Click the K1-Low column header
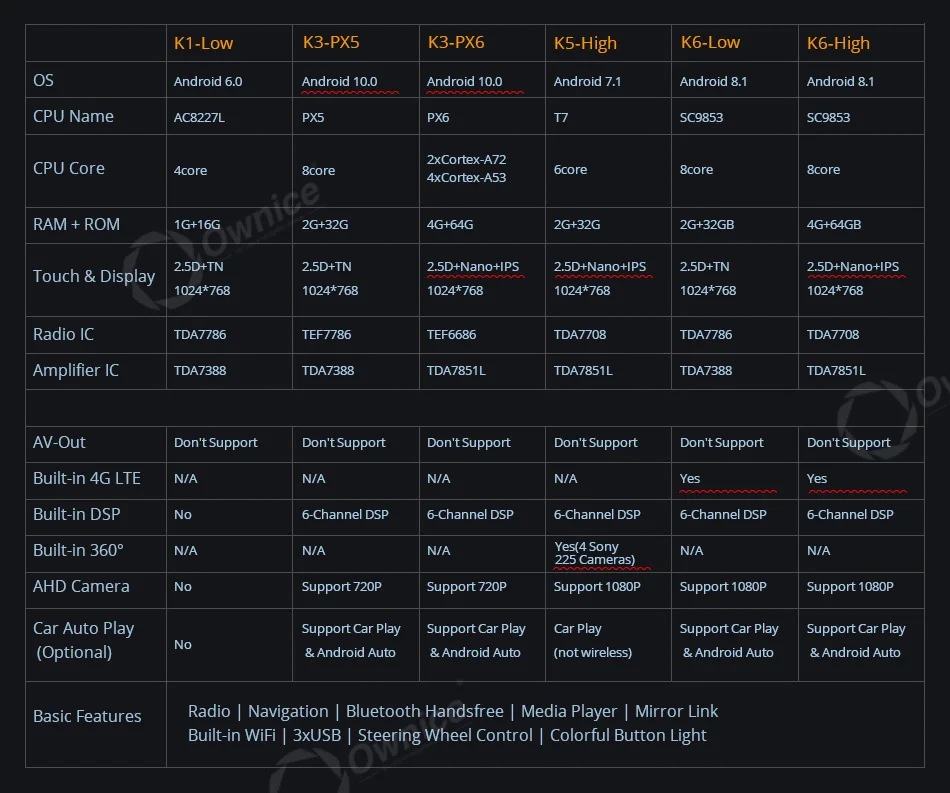950x793 pixels. [203, 43]
